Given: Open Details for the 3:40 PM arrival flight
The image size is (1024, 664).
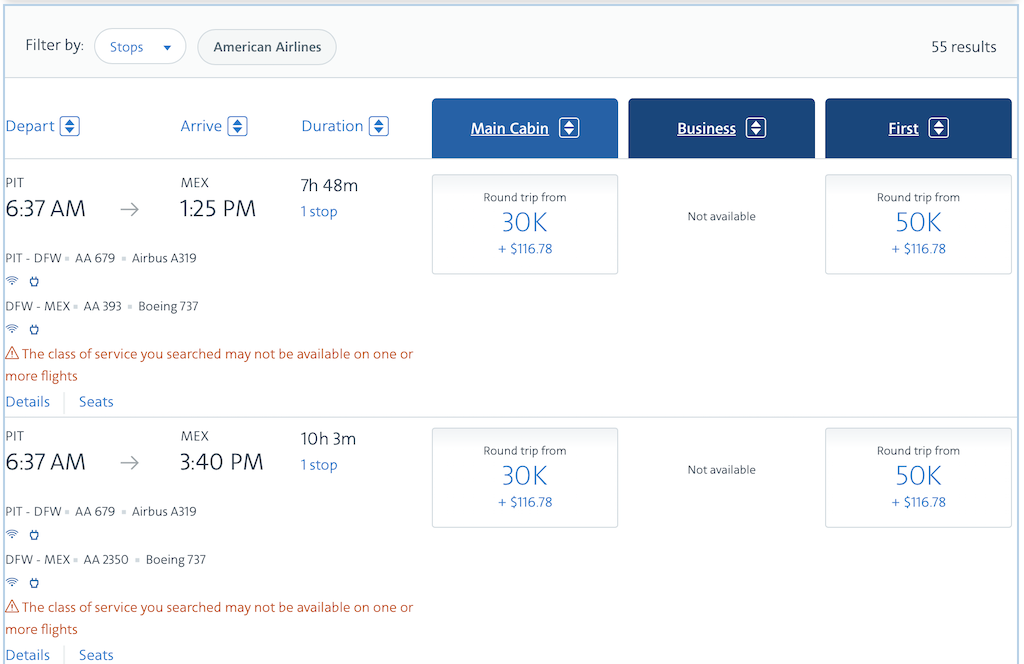Looking at the screenshot, I should click(27, 655).
